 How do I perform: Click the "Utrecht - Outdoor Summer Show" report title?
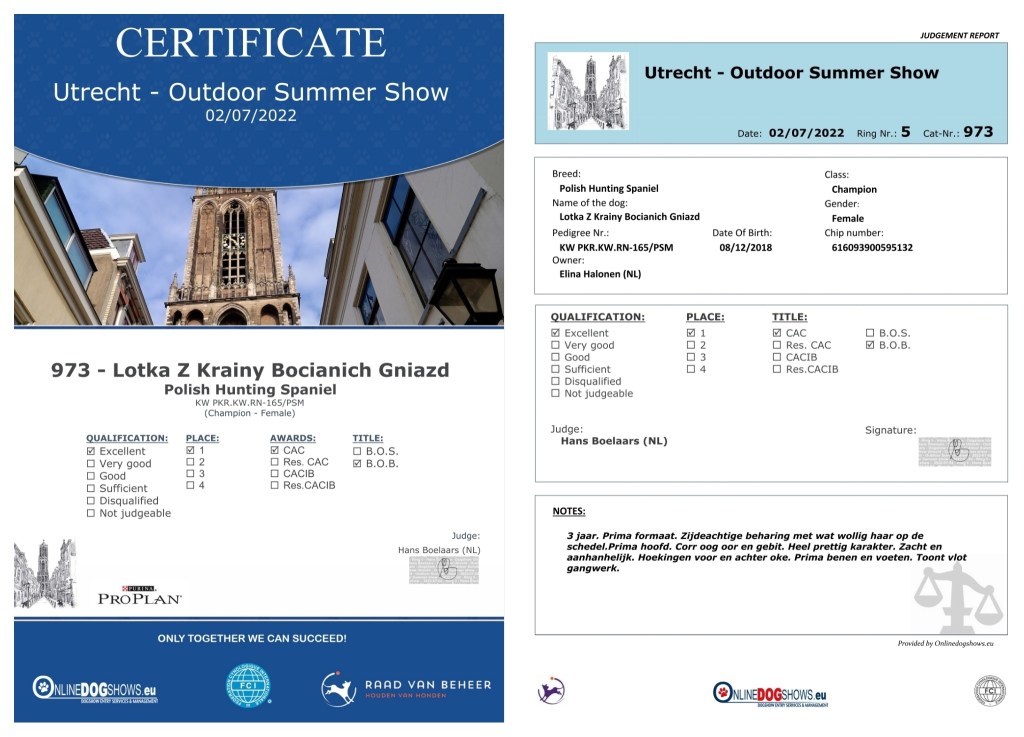click(791, 72)
